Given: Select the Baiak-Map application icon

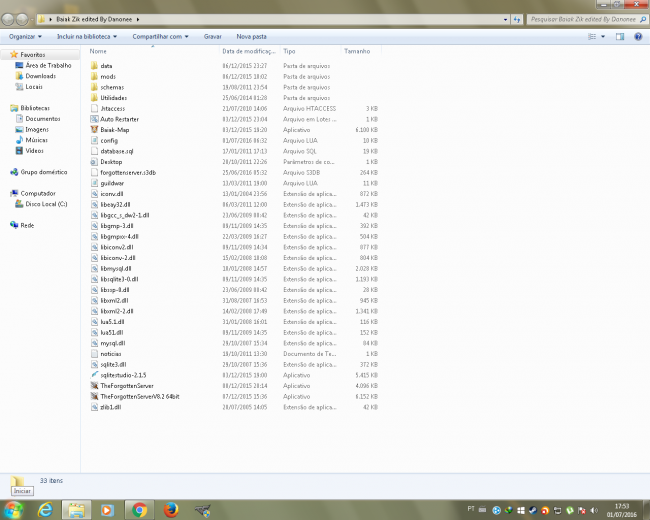Looking at the screenshot, I should (x=94, y=130).
